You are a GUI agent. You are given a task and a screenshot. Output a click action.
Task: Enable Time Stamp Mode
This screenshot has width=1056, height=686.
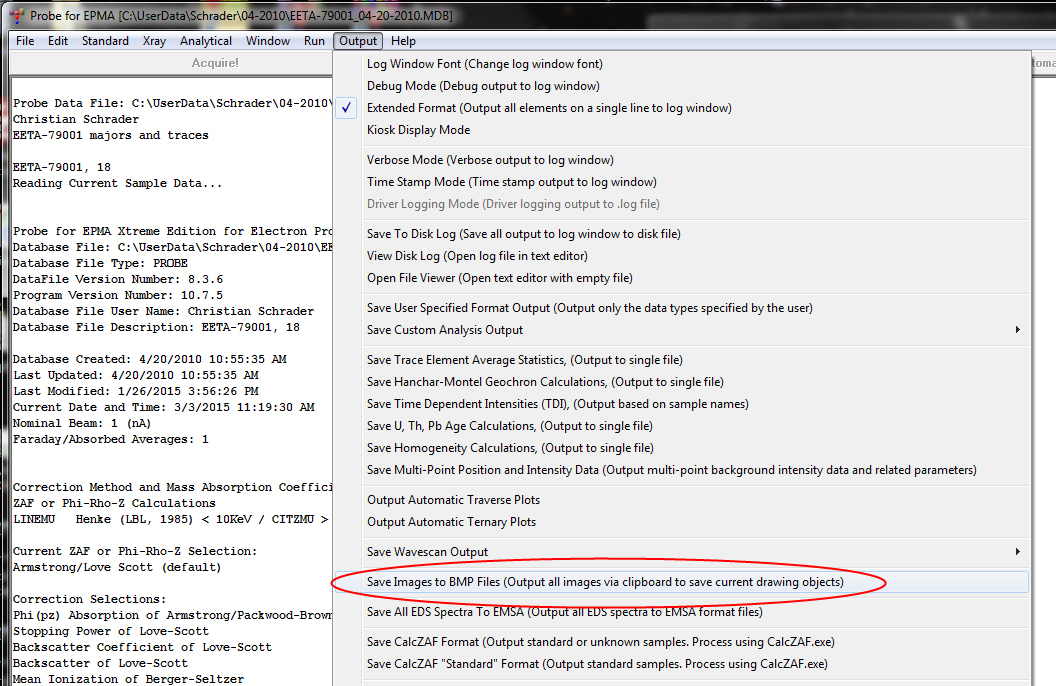tap(511, 182)
